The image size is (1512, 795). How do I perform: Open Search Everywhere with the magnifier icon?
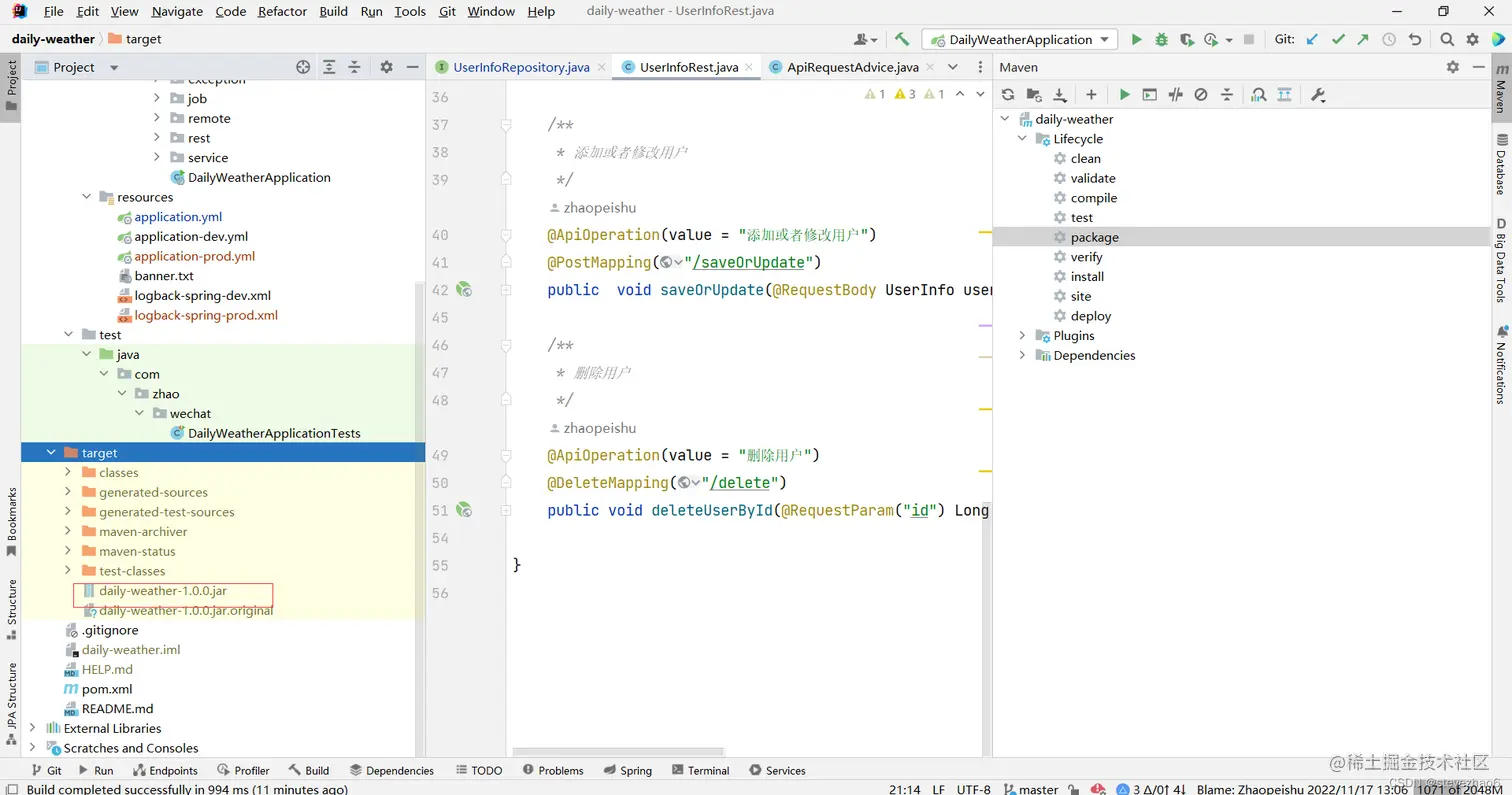pyautogui.click(x=1447, y=39)
